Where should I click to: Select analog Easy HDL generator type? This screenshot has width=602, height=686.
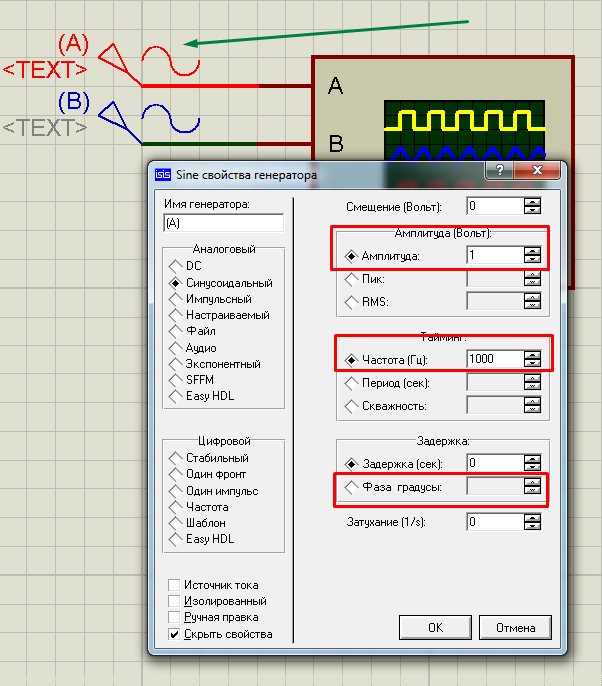(202, 396)
